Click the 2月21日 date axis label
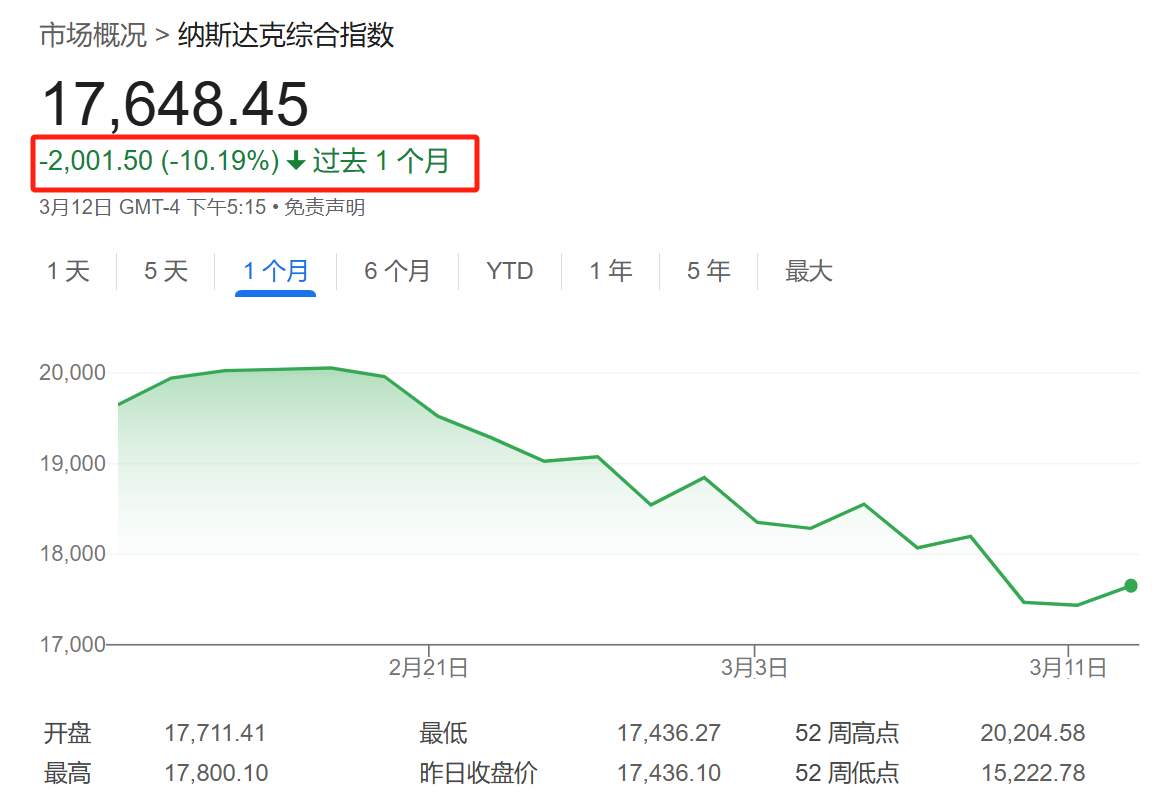1168x811 pixels. coord(428,668)
